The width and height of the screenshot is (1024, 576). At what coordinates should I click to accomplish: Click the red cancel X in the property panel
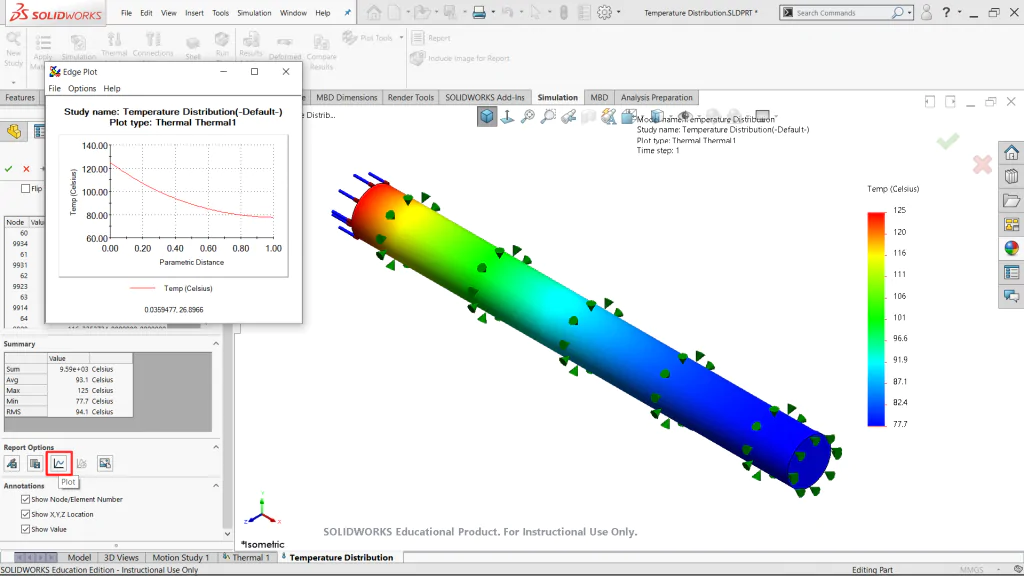coord(26,168)
